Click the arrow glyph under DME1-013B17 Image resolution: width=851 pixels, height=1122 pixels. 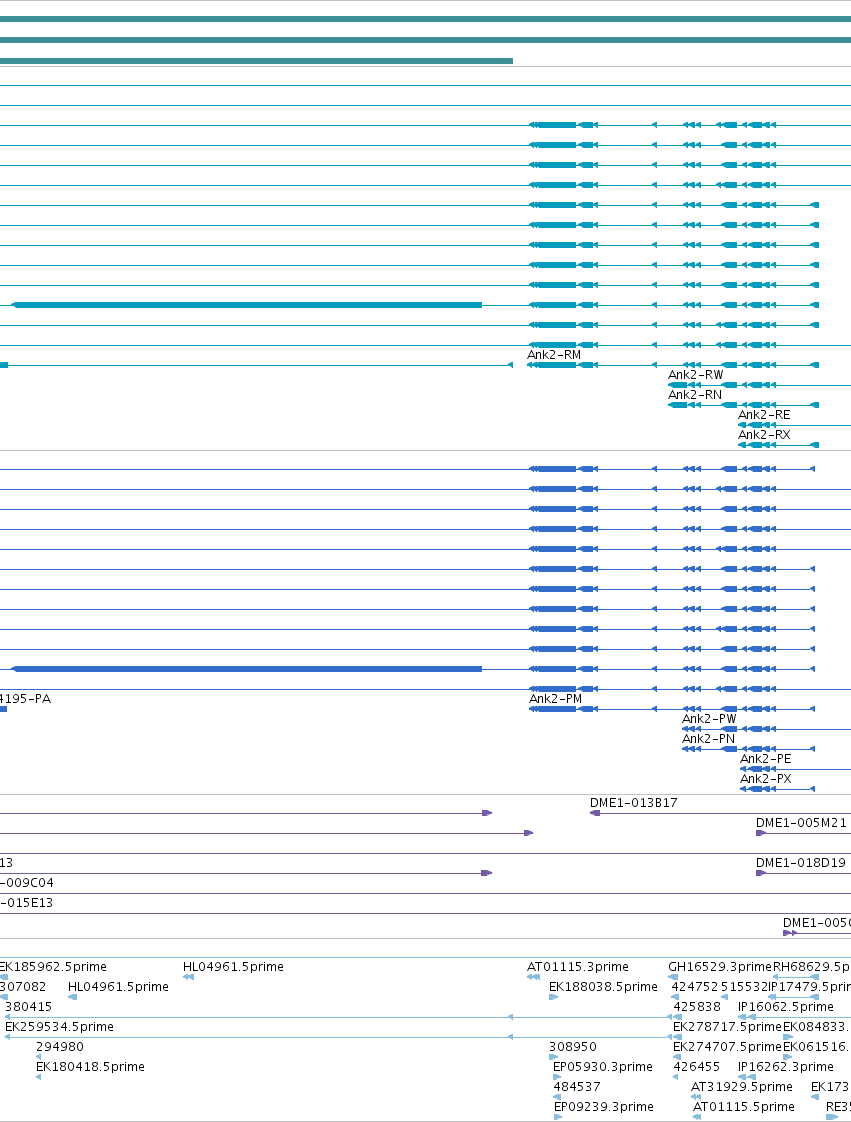595,814
